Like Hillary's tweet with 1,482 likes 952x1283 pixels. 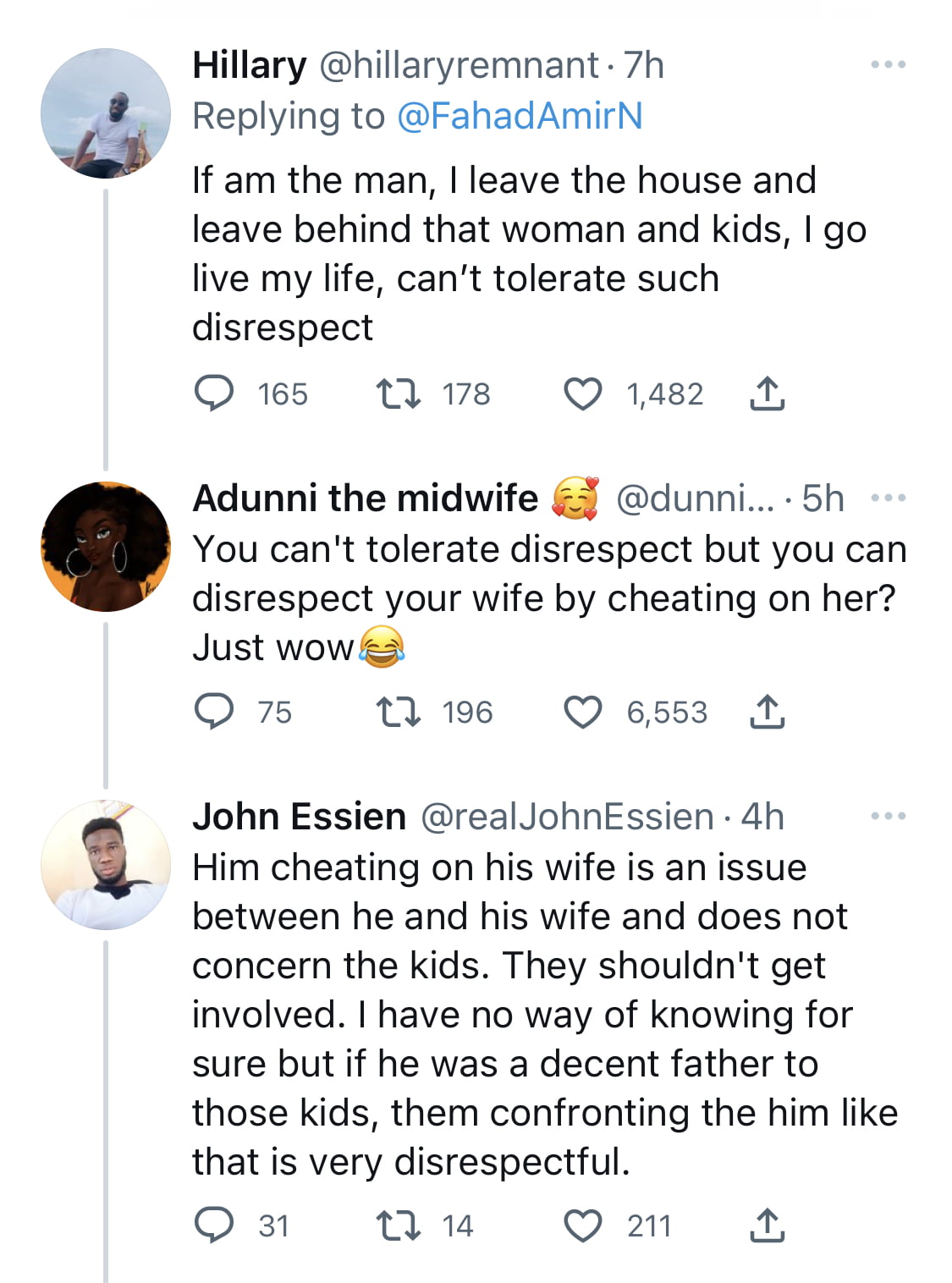(x=583, y=394)
